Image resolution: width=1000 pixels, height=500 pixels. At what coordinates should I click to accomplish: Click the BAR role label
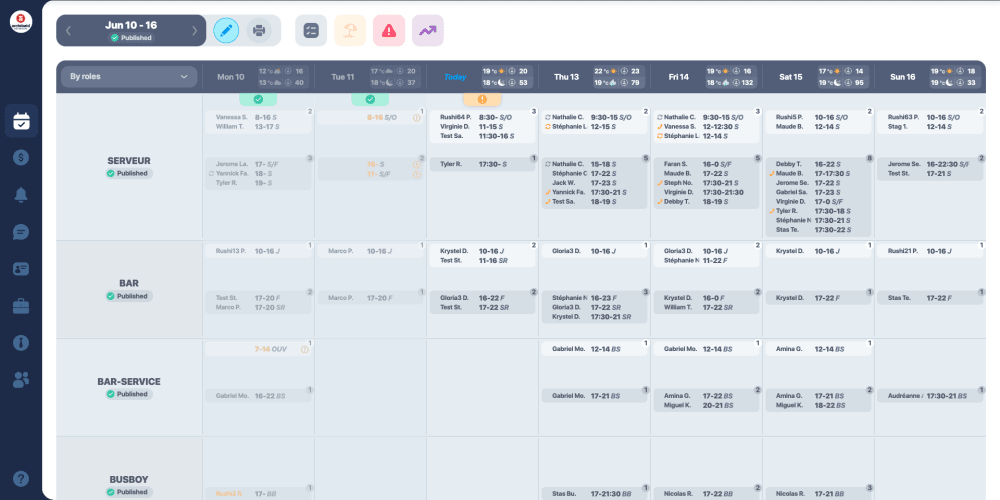coord(129,283)
